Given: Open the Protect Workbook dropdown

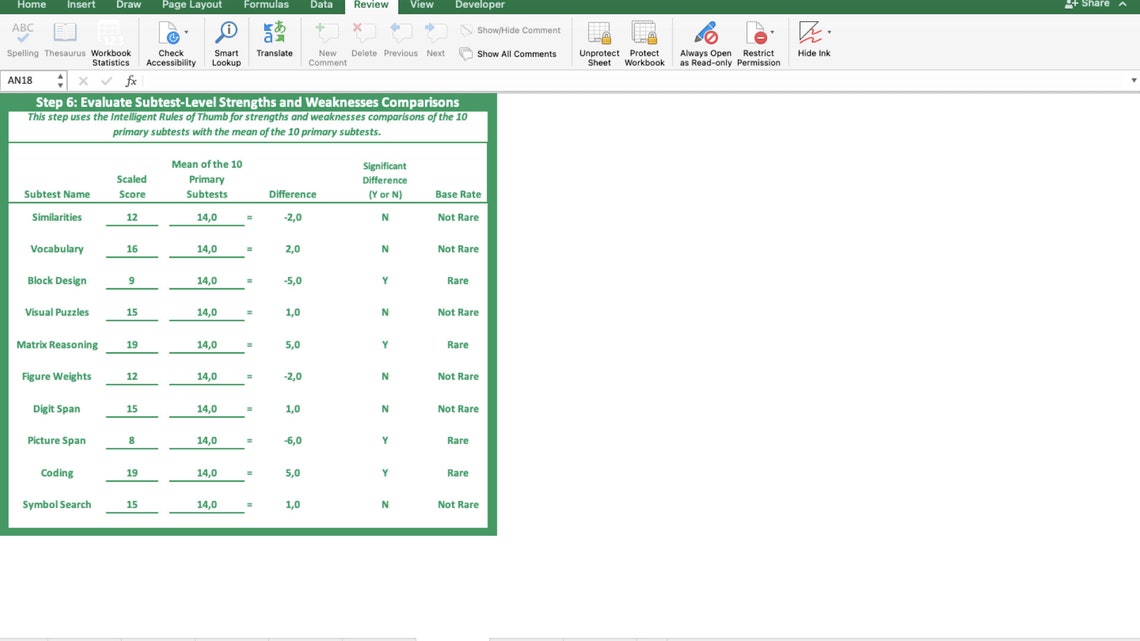Looking at the screenshot, I should (x=644, y=40).
